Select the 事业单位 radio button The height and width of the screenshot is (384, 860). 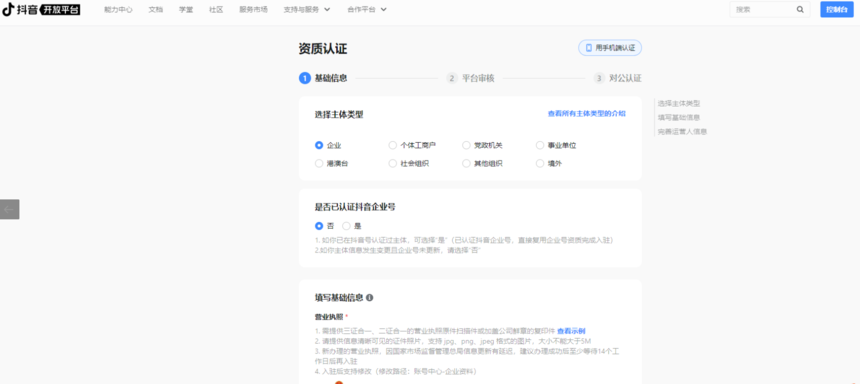(x=540, y=145)
